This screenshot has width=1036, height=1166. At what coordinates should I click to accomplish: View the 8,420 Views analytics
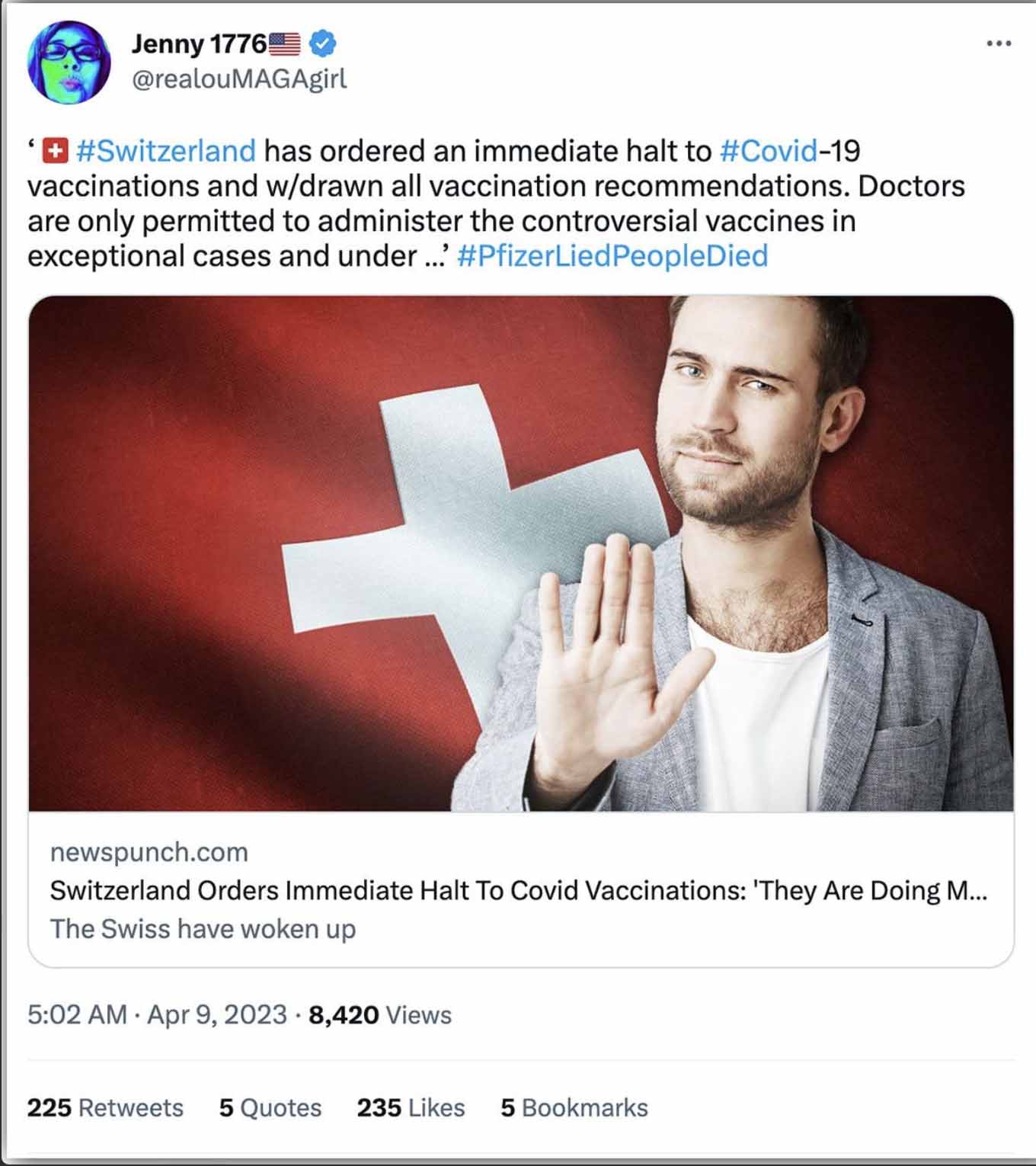tap(379, 1015)
